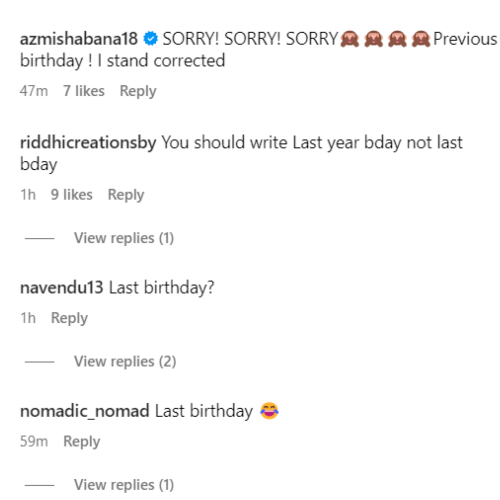Click the first monkey emoji after SORRY

tap(350, 39)
